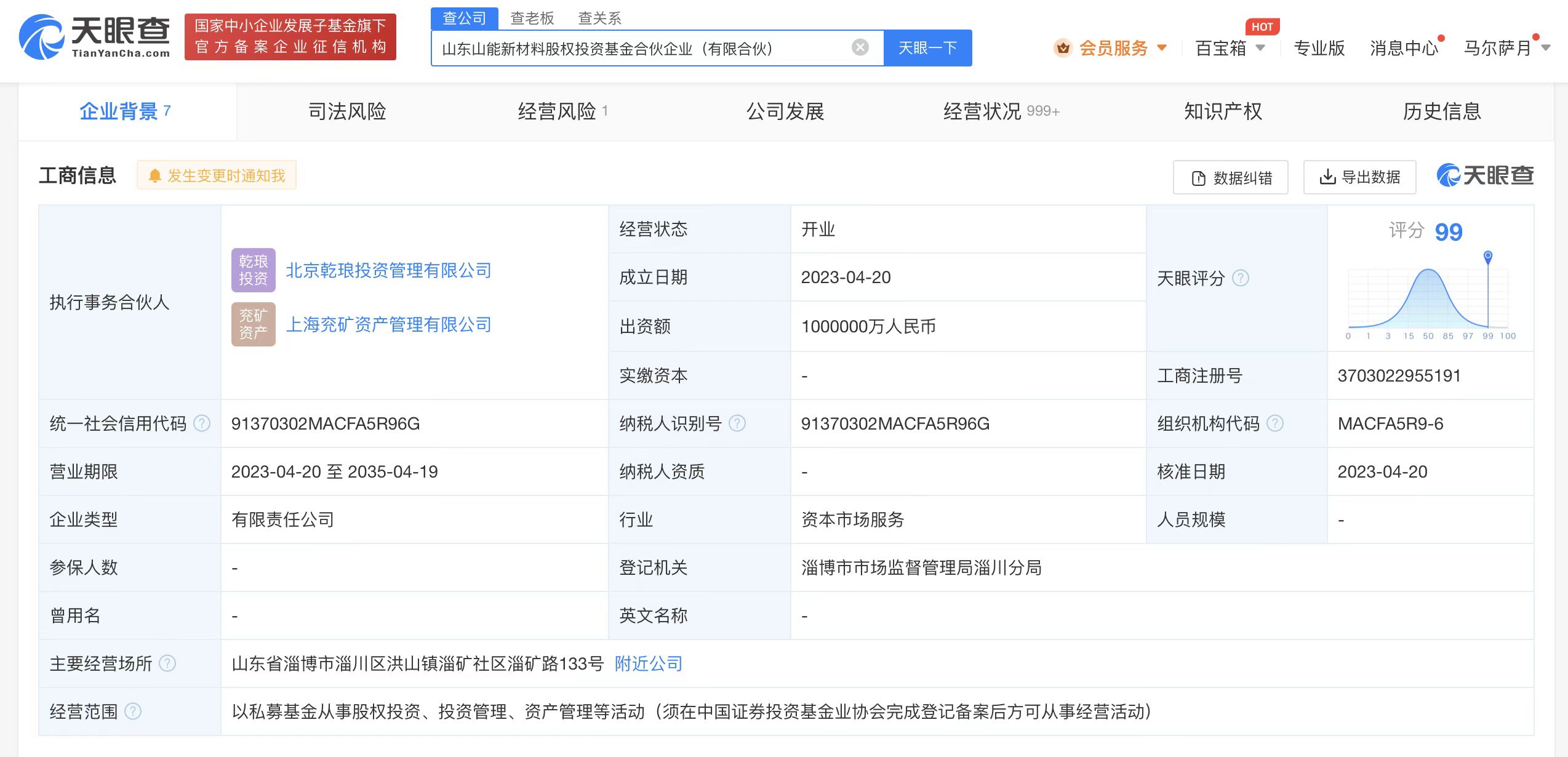Open the 司法风险 tab
The height and width of the screenshot is (757, 1568).
coord(347,111)
